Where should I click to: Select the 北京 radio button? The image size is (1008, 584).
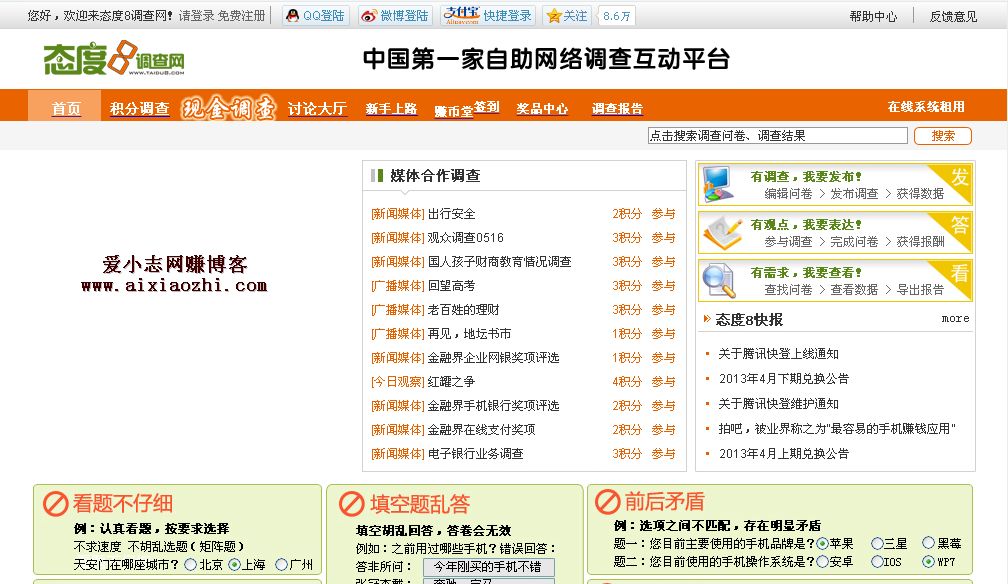(190, 565)
